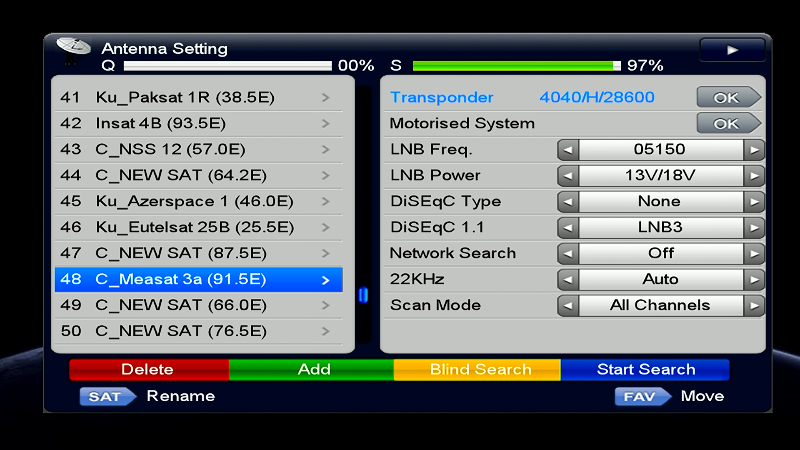
Task: Click the DiSEqC 1.1 value LNB3
Action: tap(661, 228)
